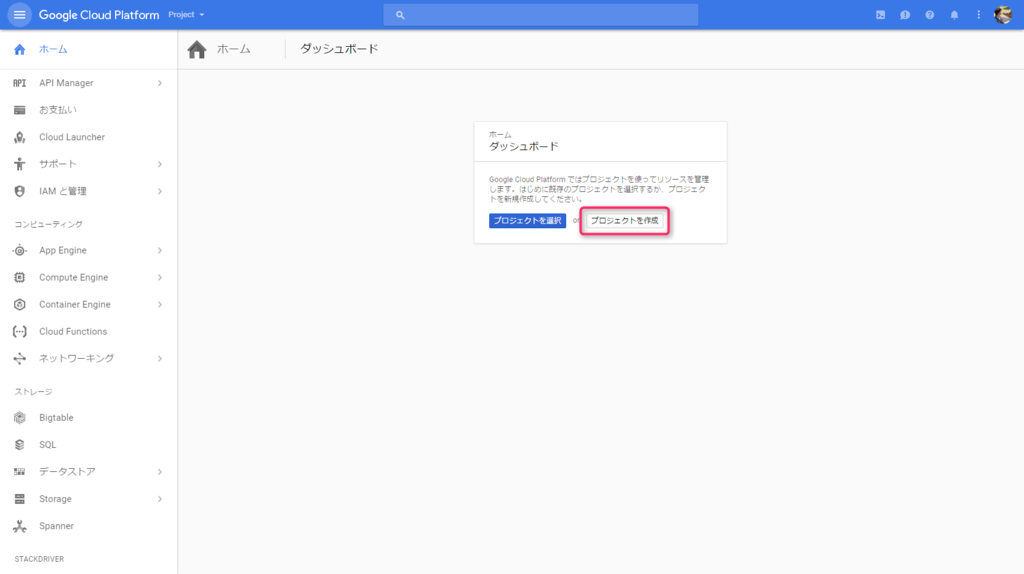Open the Project selector dropdown
This screenshot has height=574, width=1024.
(x=186, y=14)
